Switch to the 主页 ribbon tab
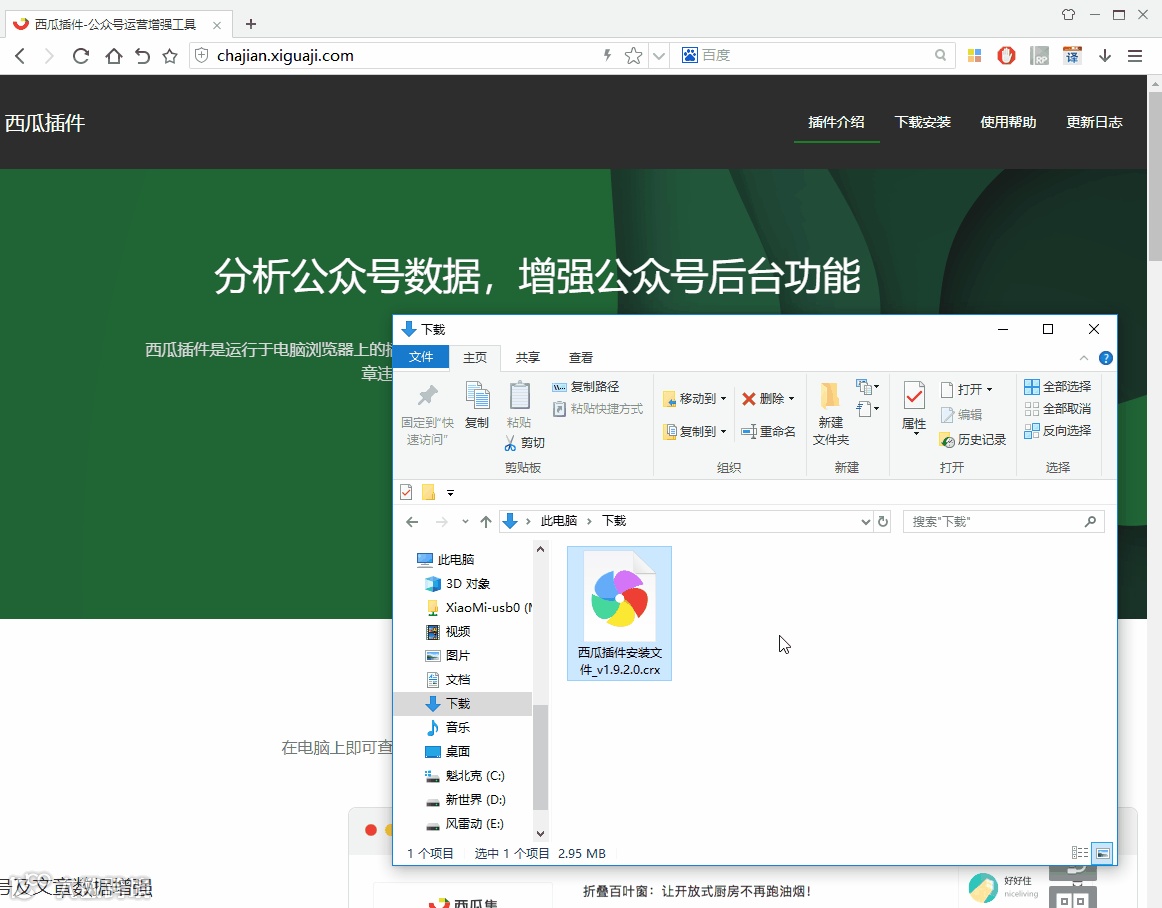The width and height of the screenshot is (1162, 908). point(475,357)
